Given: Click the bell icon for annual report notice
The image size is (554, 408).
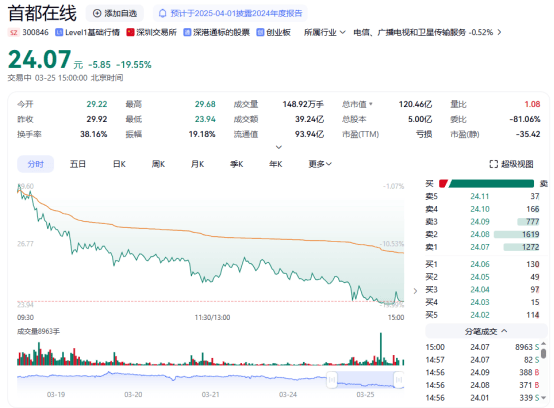Looking at the screenshot, I should tap(163, 13).
